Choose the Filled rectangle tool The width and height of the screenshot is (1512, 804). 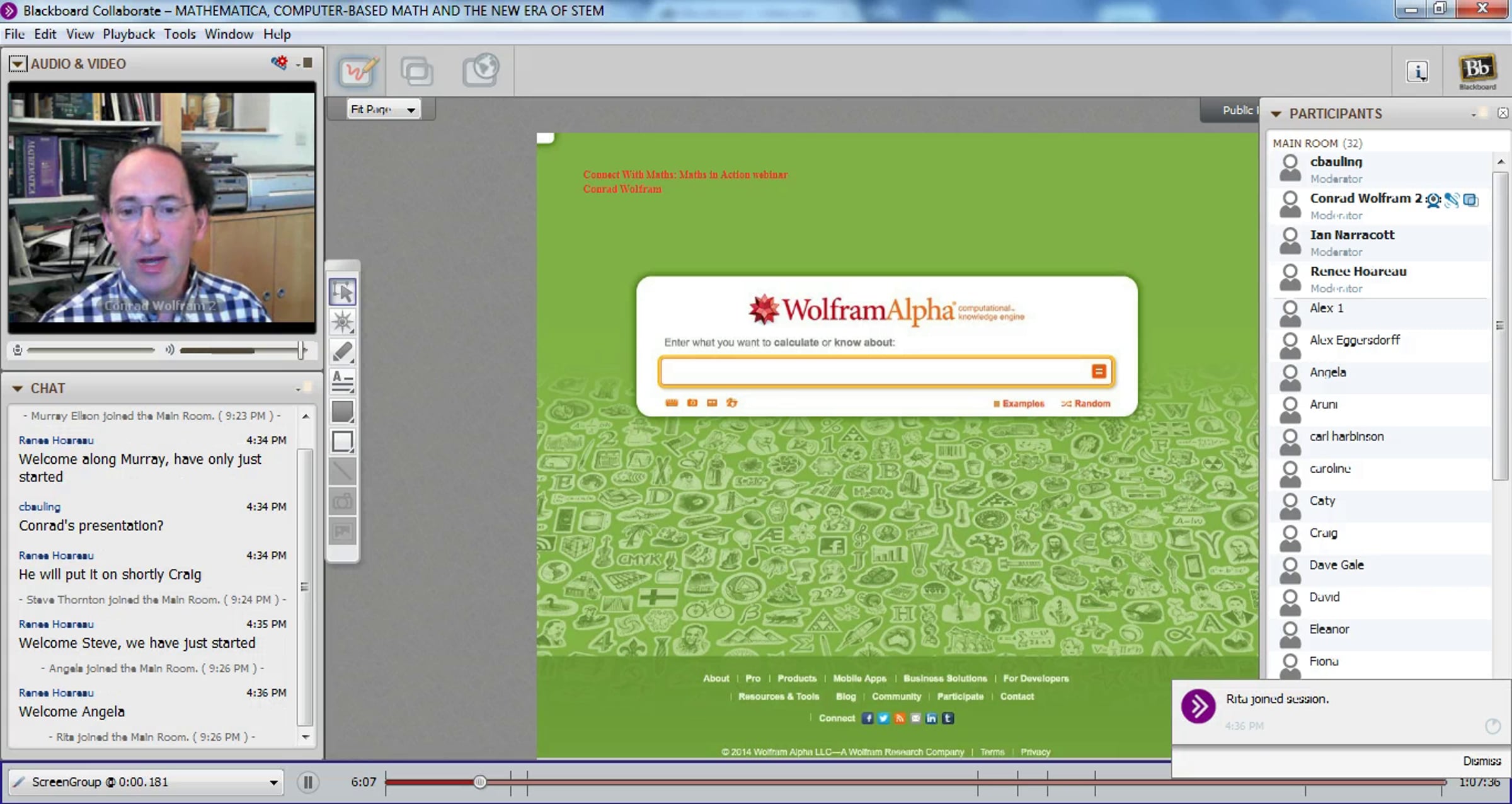343,411
